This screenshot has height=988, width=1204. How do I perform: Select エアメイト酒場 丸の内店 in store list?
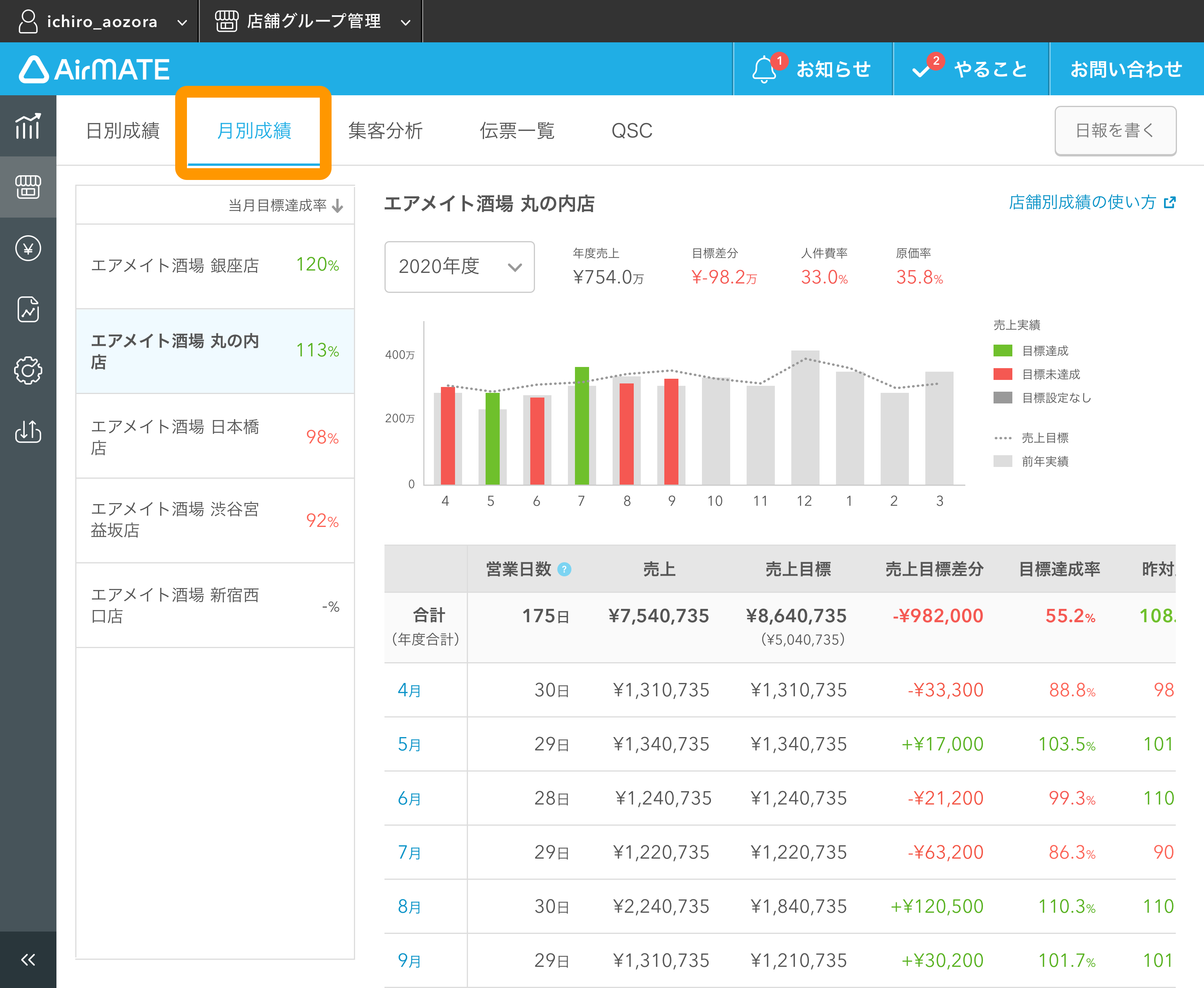(x=215, y=351)
